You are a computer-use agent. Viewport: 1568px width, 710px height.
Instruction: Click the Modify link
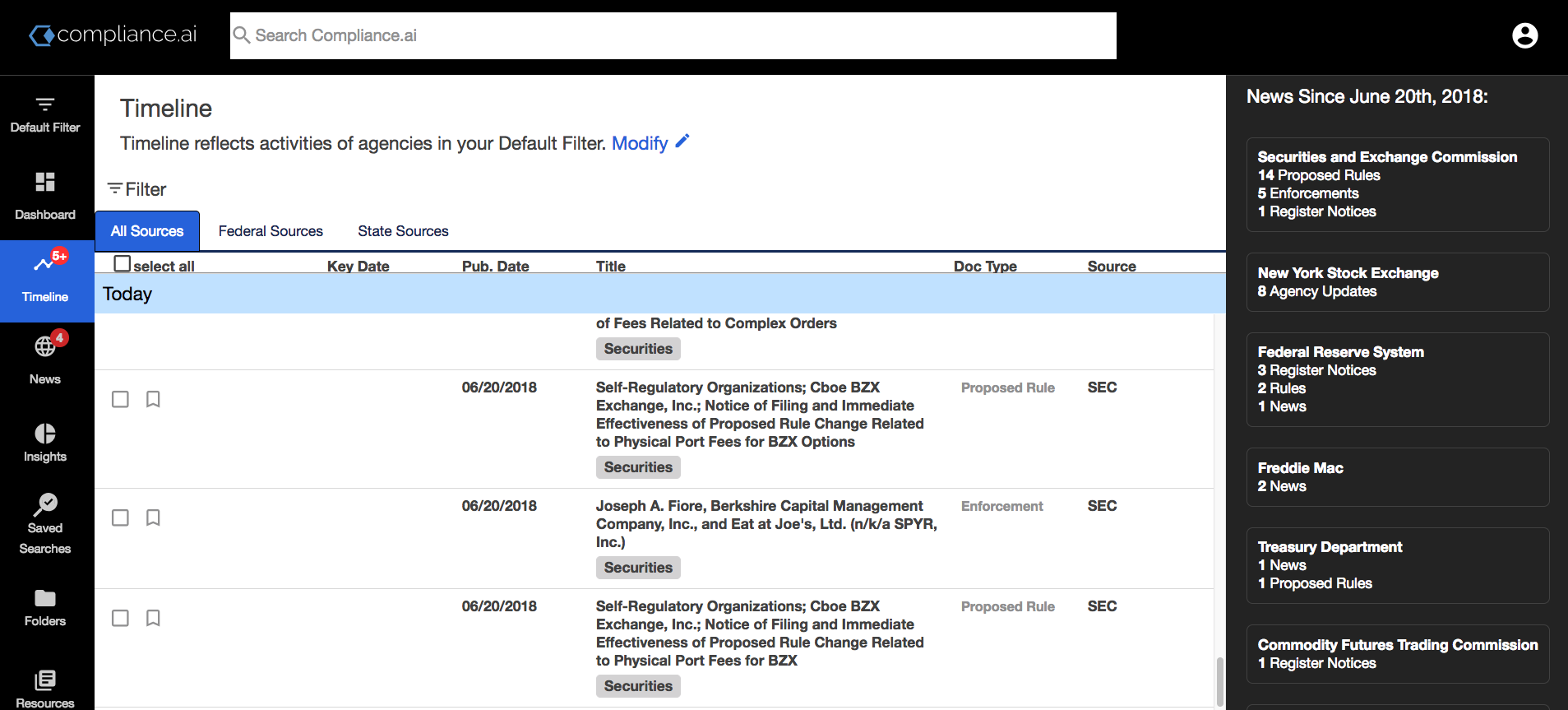point(640,143)
